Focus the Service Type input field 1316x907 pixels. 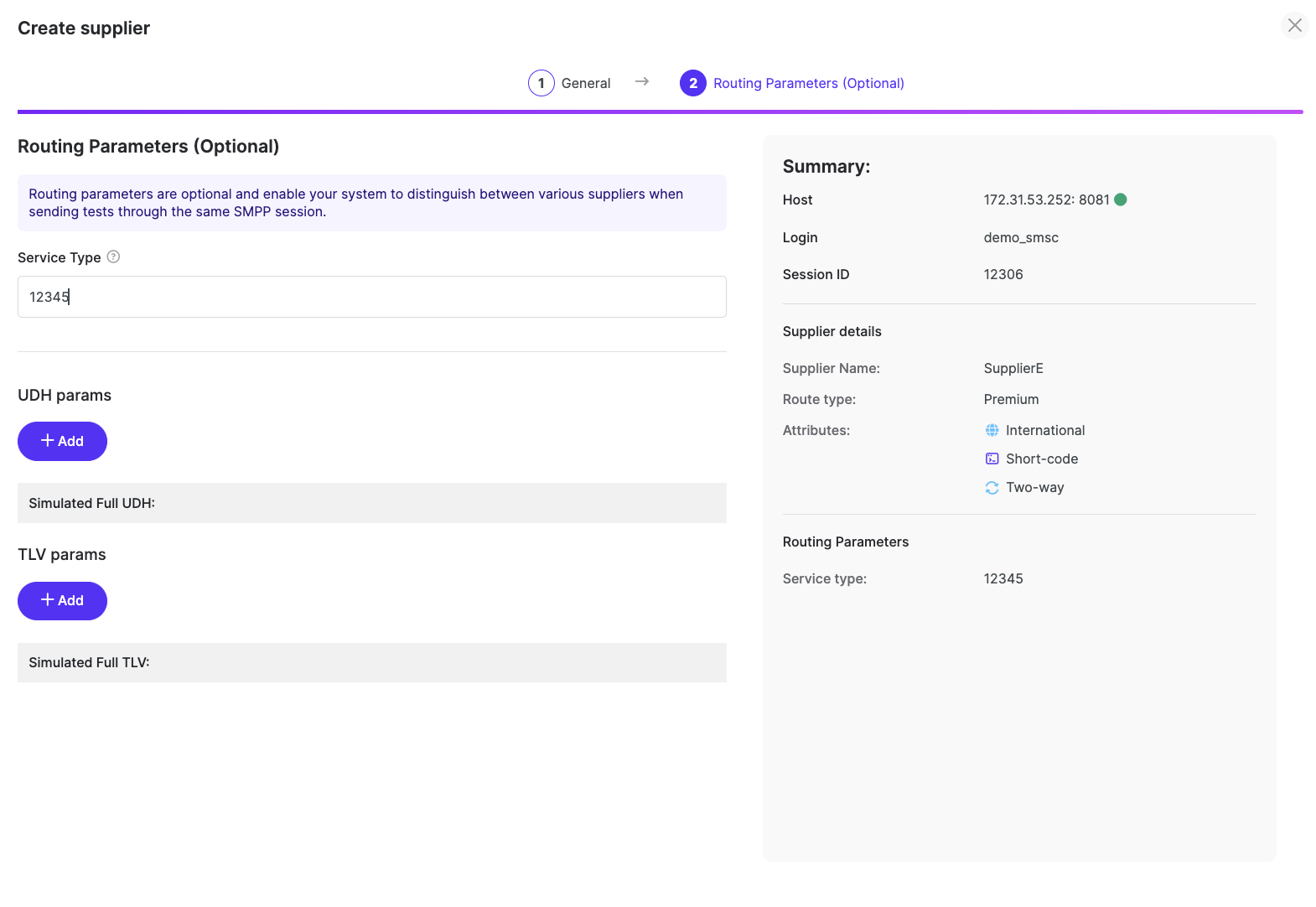[x=371, y=297]
